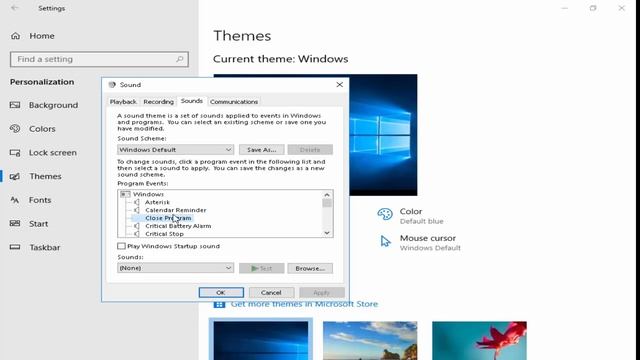Click the Program Events scroll down arrow
640x360 pixels.
[327, 233]
